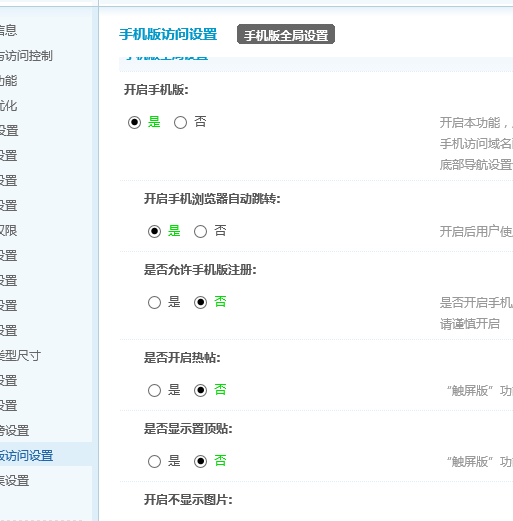Select highlighted sidebar item 访问设置
This screenshot has width=513, height=521.
click(x=46, y=455)
